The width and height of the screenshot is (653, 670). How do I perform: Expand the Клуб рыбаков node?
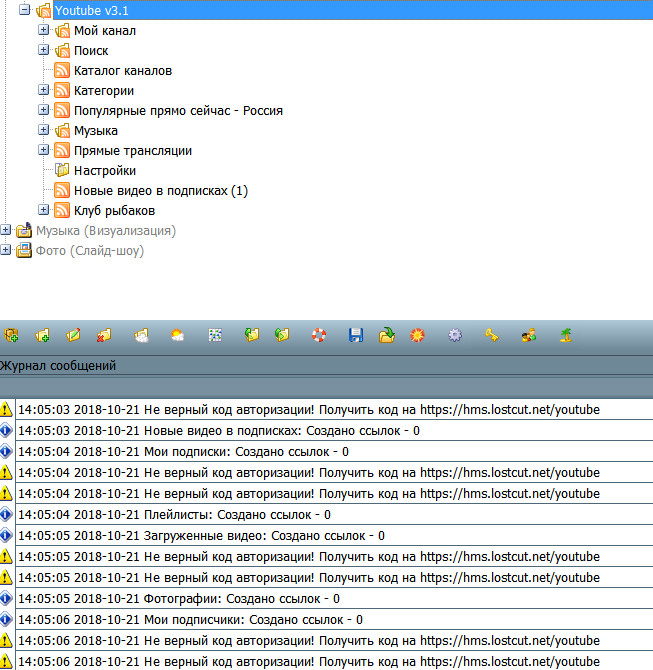pyautogui.click(x=44, y=210)
